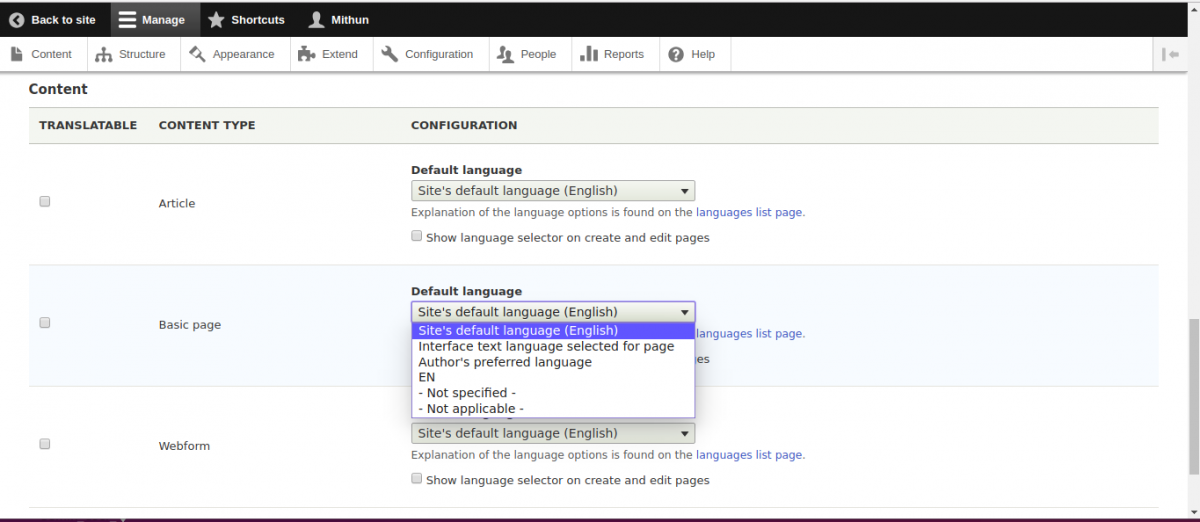Open the People menu item
Viewport: 1200px width, 522px height.
[528, 54]
